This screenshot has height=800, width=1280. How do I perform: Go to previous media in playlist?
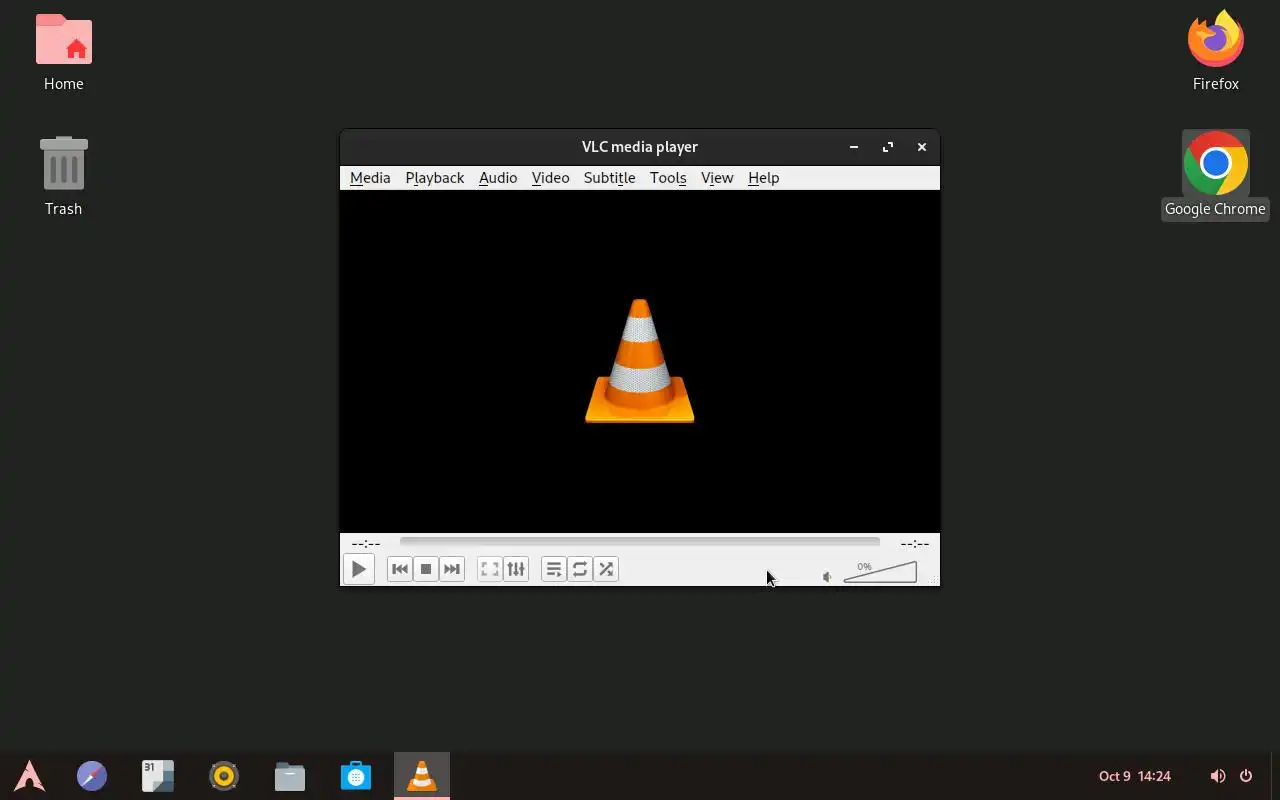pos(399,569)
